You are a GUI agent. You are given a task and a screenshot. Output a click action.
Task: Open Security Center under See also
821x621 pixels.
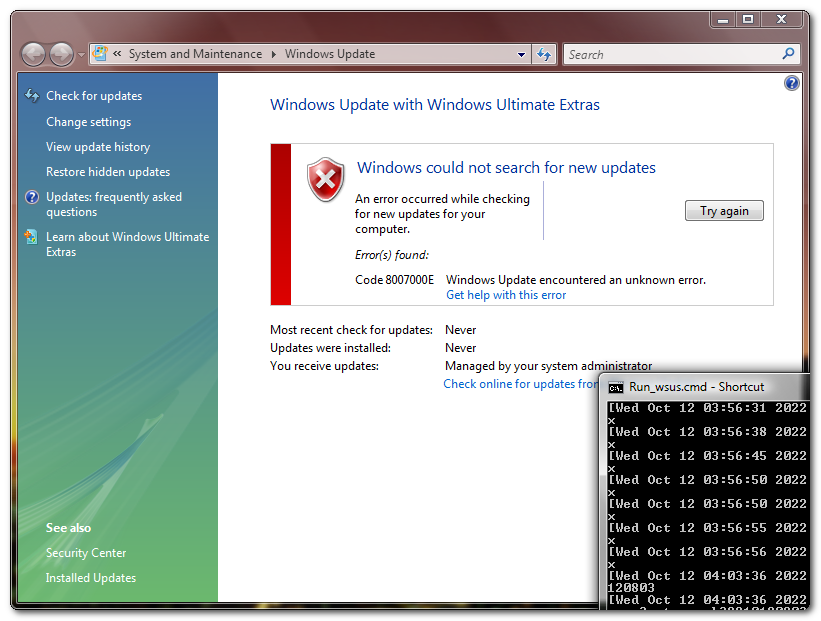(86, 553)
